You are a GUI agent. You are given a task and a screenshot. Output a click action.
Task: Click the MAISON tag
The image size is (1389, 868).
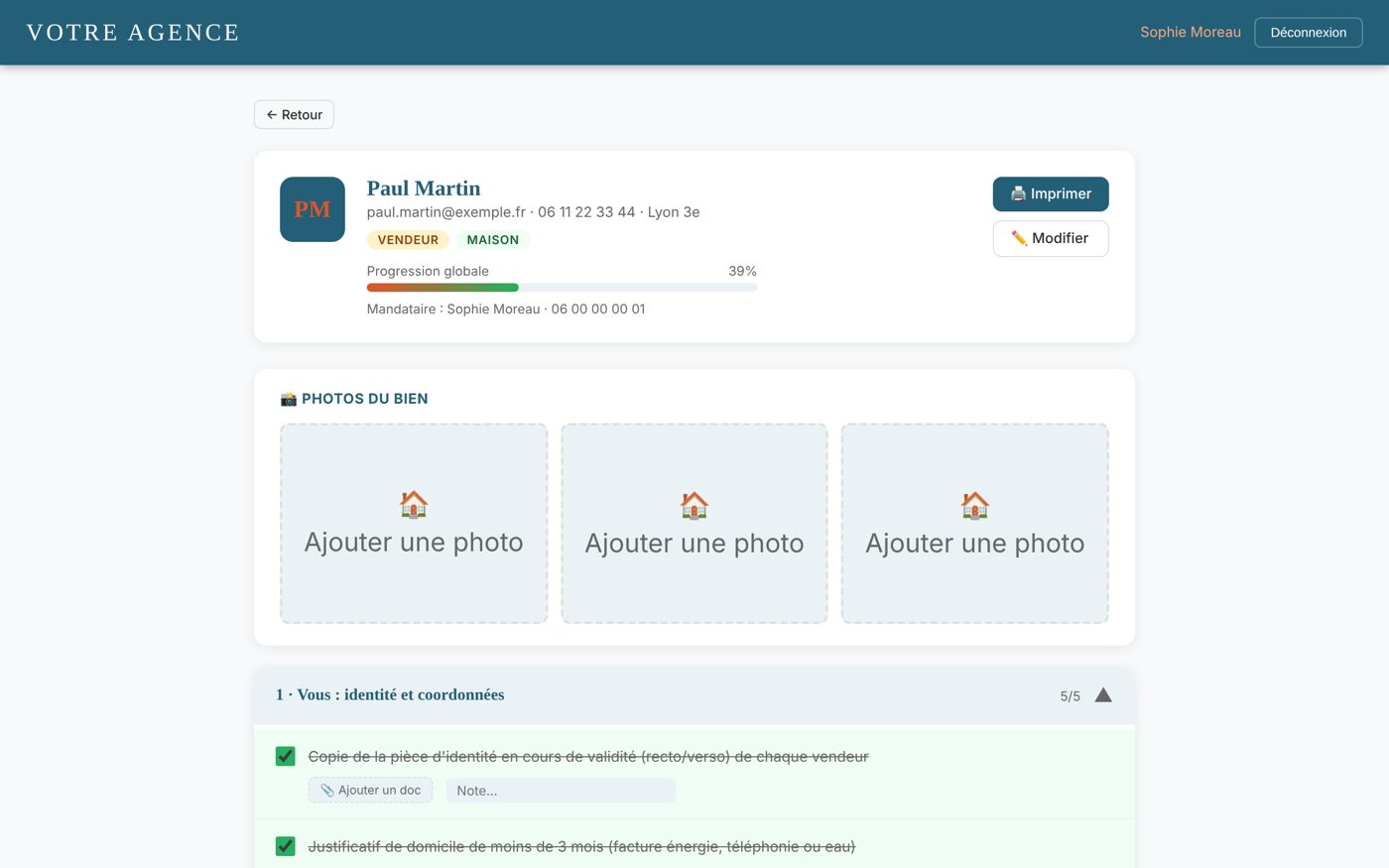[x=493, y=240]
